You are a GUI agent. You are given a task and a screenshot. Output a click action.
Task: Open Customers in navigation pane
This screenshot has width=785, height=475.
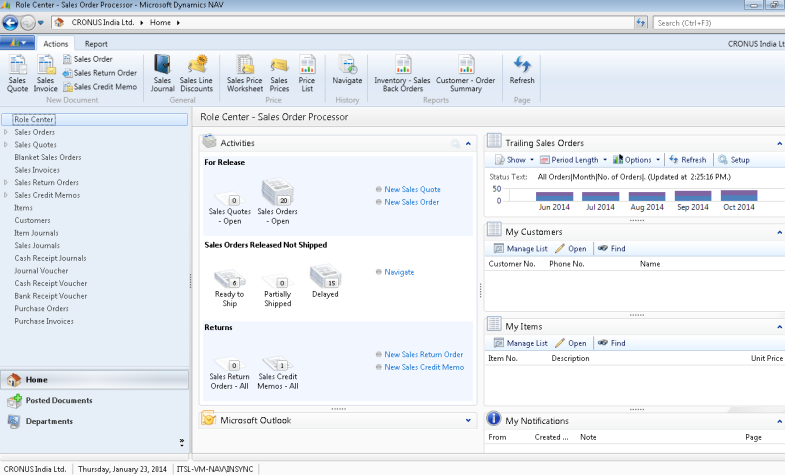(33, 220)
